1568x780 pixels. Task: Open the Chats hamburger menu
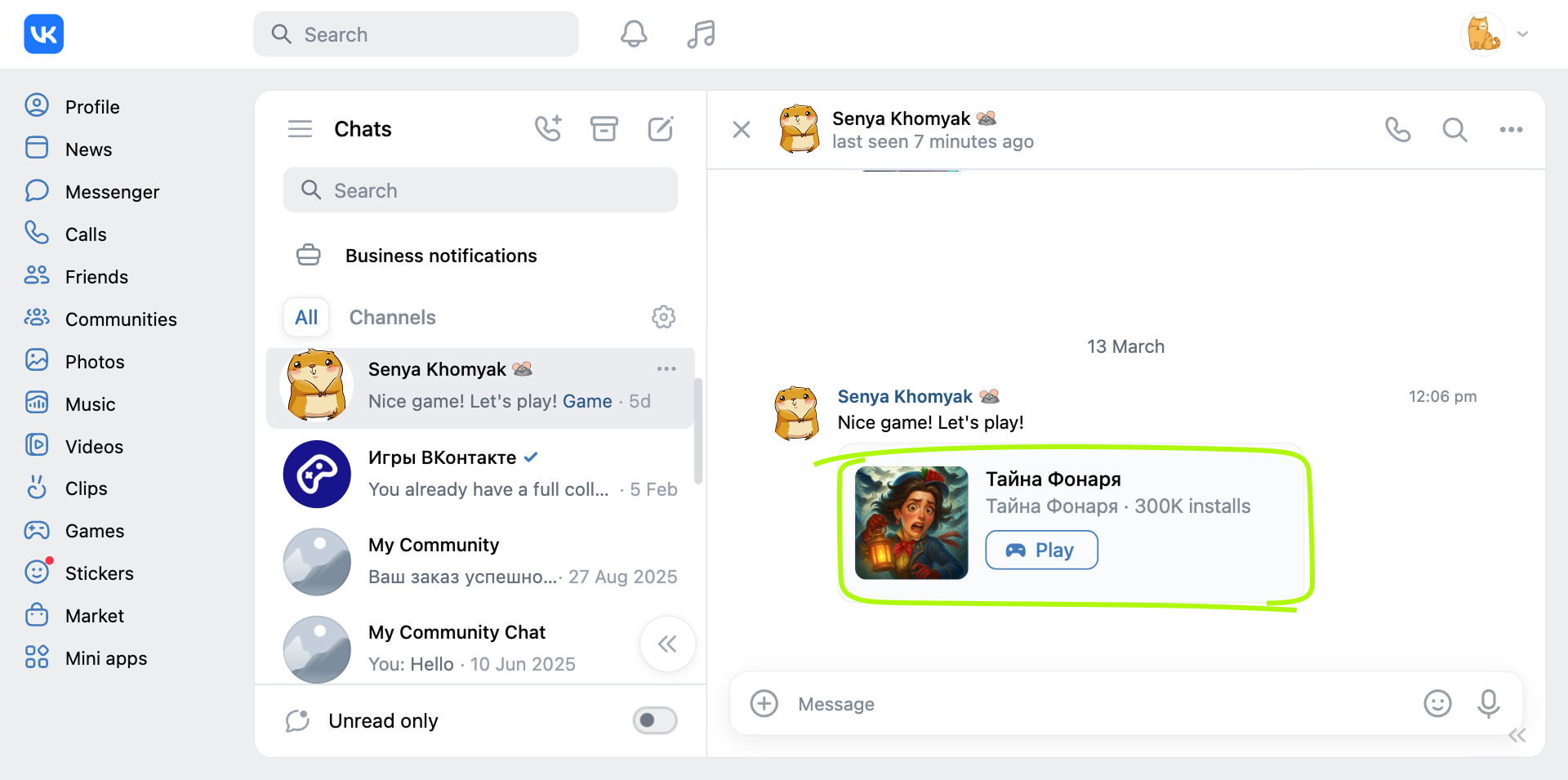tap(300, 129)
